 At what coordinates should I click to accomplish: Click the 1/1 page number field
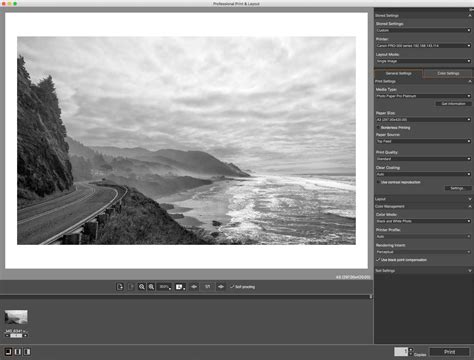tap(208, 287)
